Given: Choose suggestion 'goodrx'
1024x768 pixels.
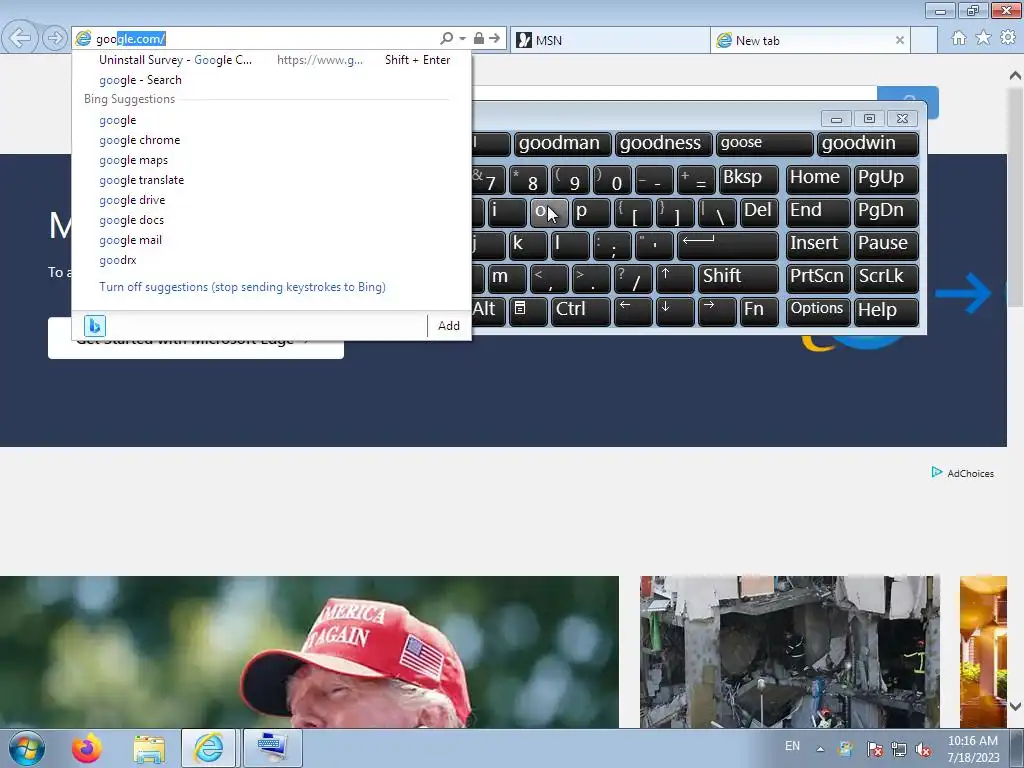Looking at the screenshot, I should [271, 260].
